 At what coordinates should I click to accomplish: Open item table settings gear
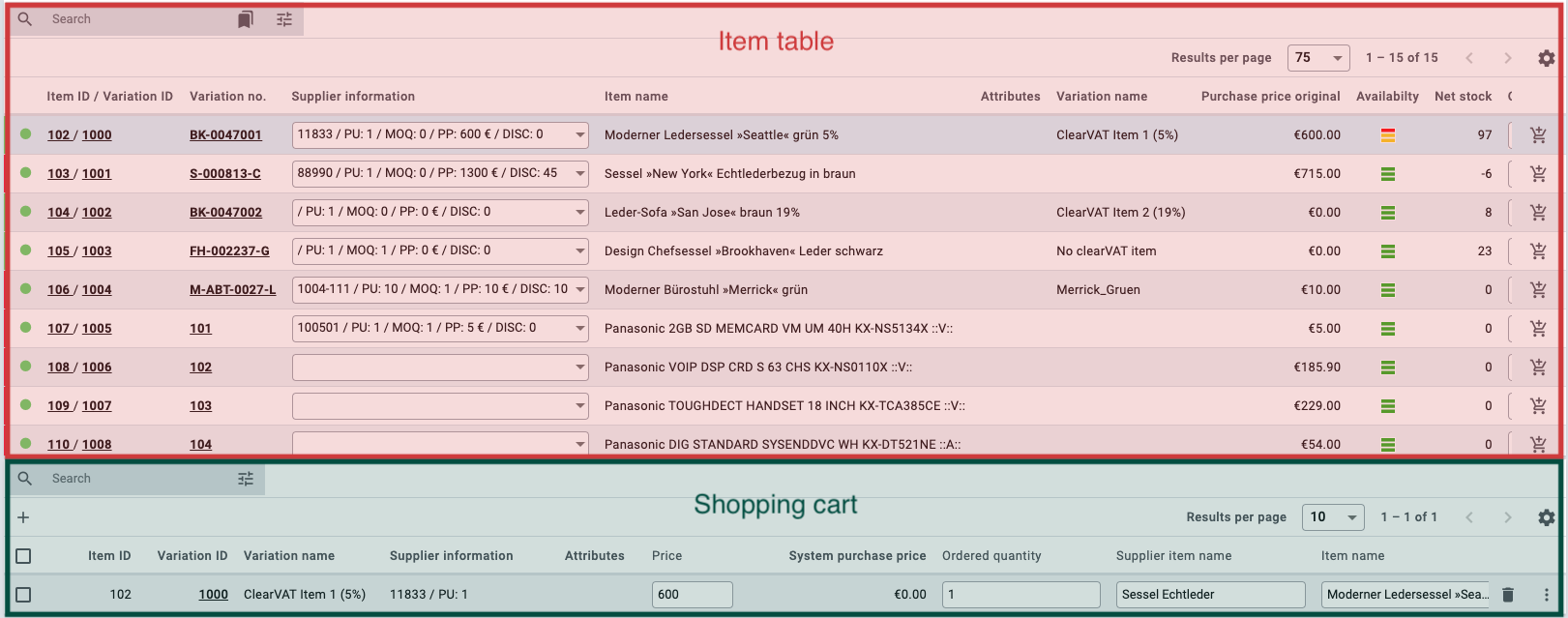[1546, 58]
